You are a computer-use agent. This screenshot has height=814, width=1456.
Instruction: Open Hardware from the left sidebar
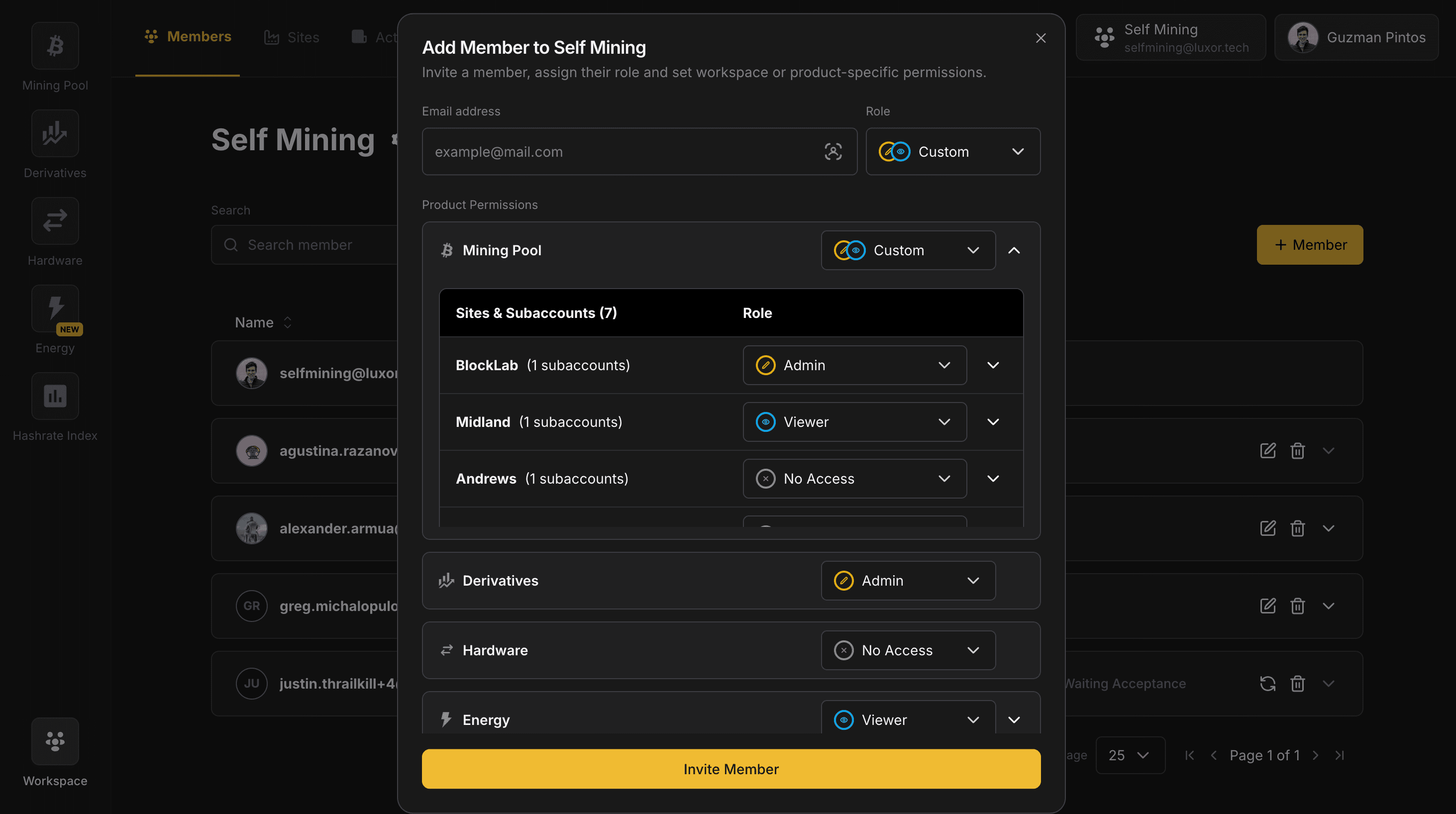55,221
